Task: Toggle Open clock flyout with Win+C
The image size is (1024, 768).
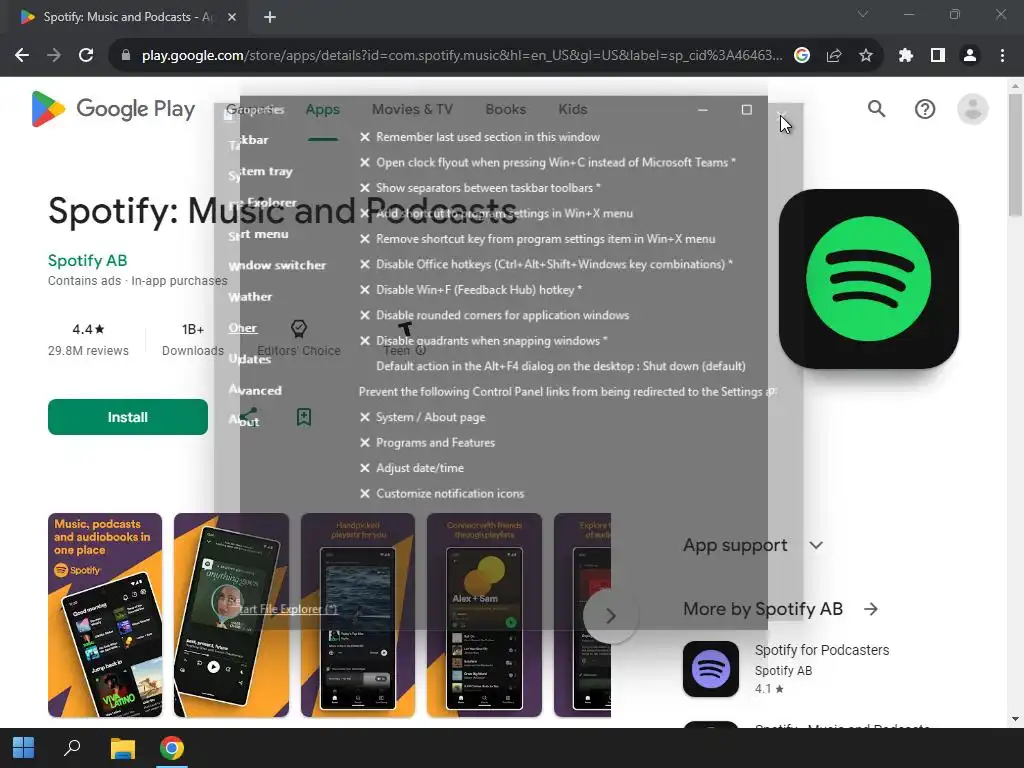Action: click(547, 163)
